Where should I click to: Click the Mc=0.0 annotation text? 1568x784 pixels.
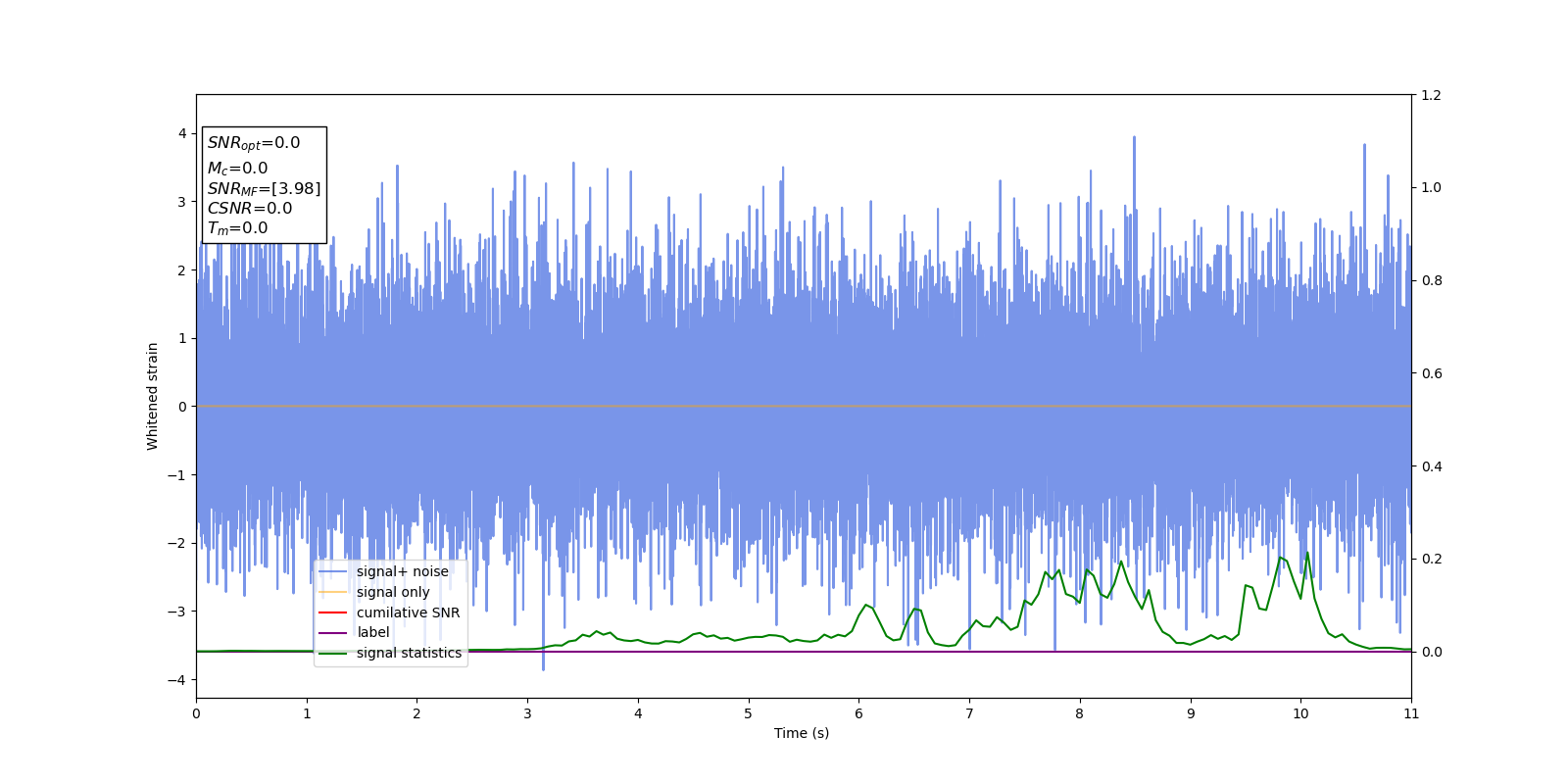(237, 169)
